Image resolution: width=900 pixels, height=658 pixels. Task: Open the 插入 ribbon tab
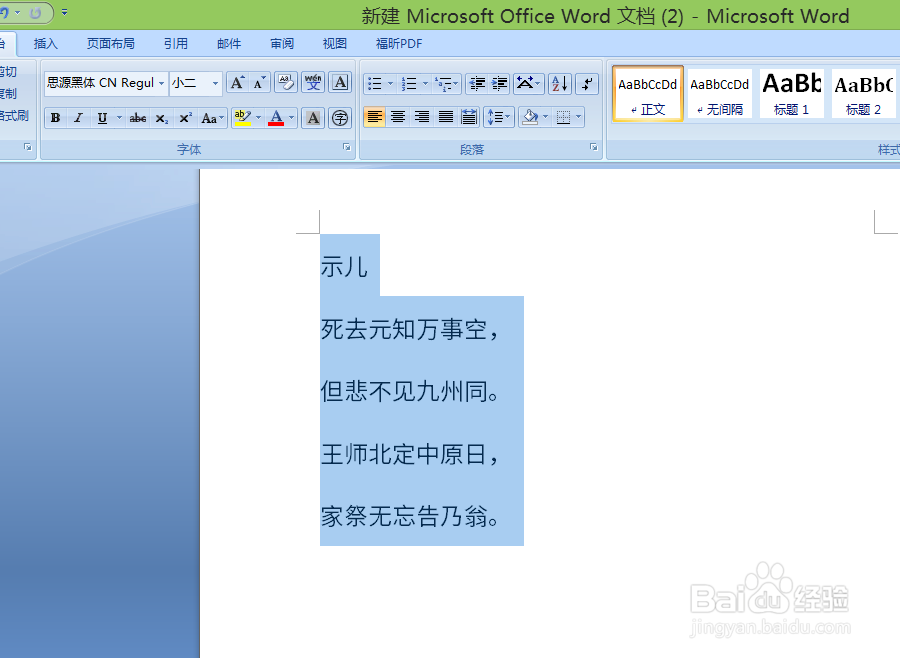(x=46, y=44)
